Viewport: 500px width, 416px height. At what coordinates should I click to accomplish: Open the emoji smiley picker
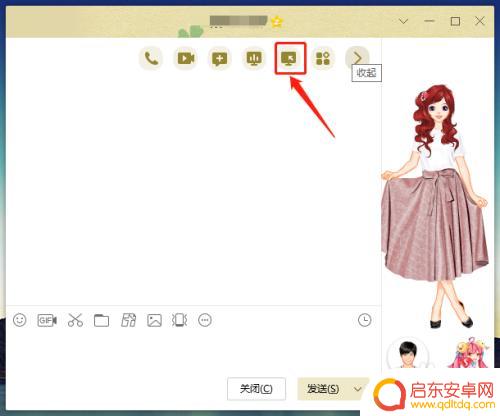(x=20, y=320)
